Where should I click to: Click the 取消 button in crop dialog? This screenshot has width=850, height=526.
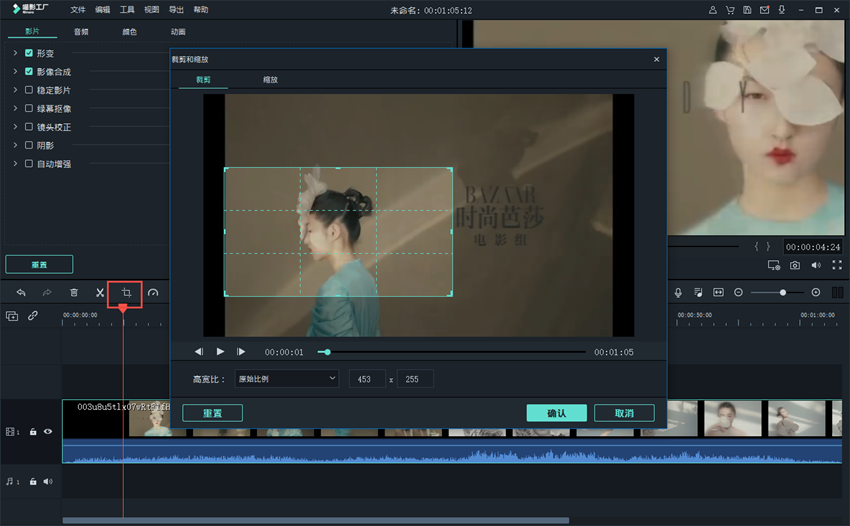point(624,413)
